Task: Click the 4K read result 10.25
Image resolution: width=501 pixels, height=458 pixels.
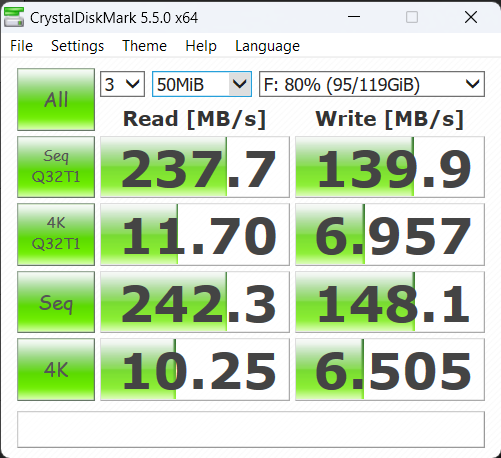Action: tap(195, 369)
